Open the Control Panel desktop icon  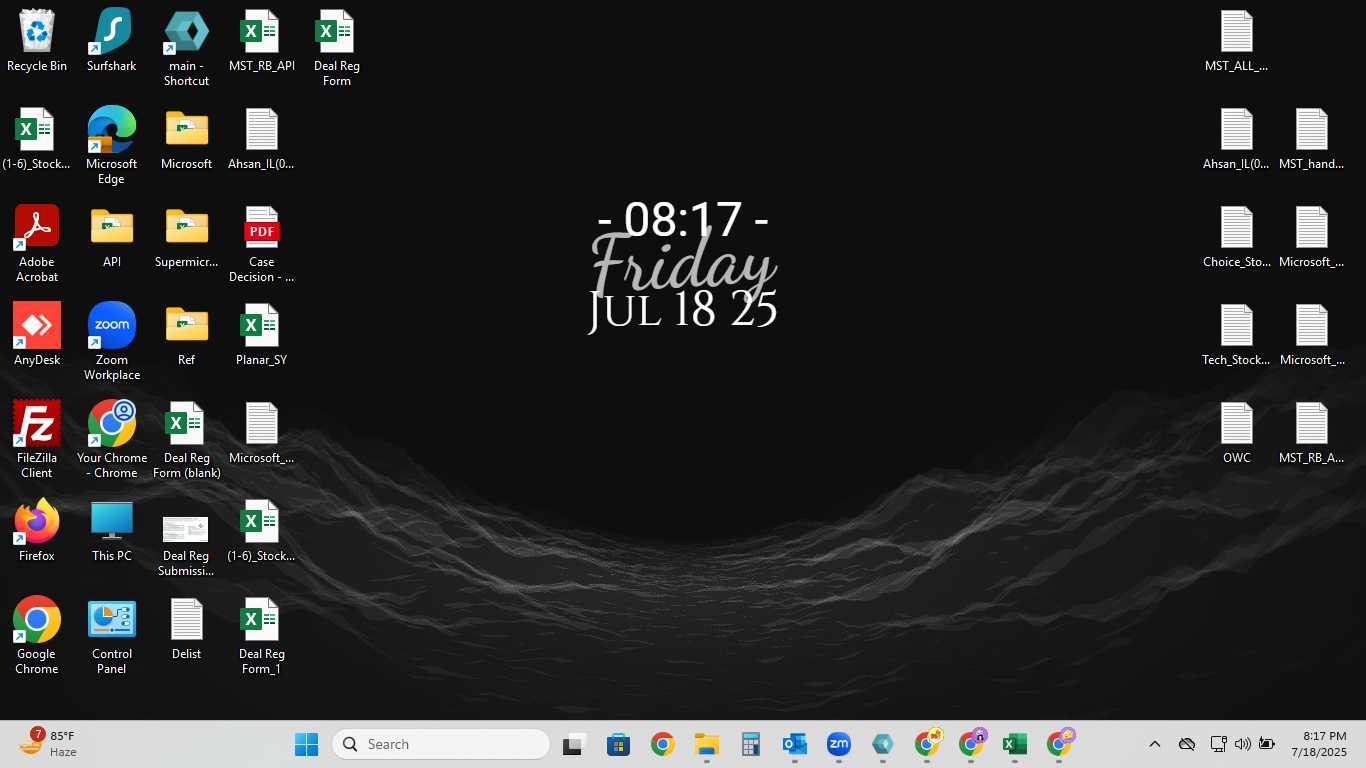tap(111, 636)
